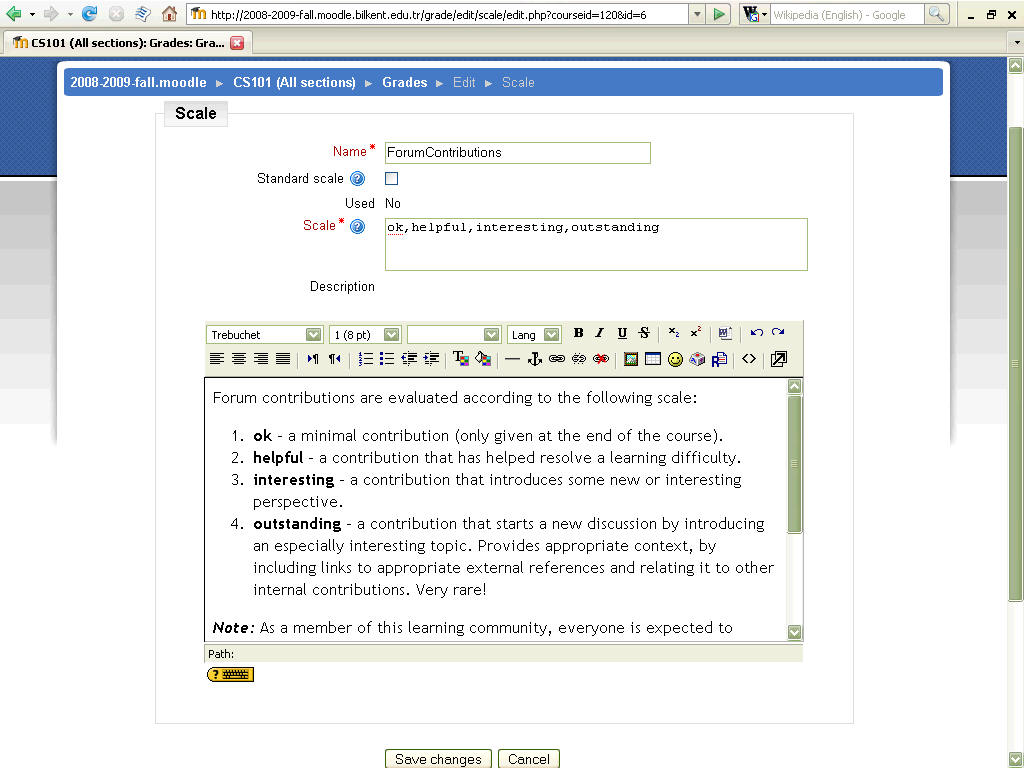The image size is (1024, 768).
Task: Open the tab list dropdown
Action: point(1016,43)
